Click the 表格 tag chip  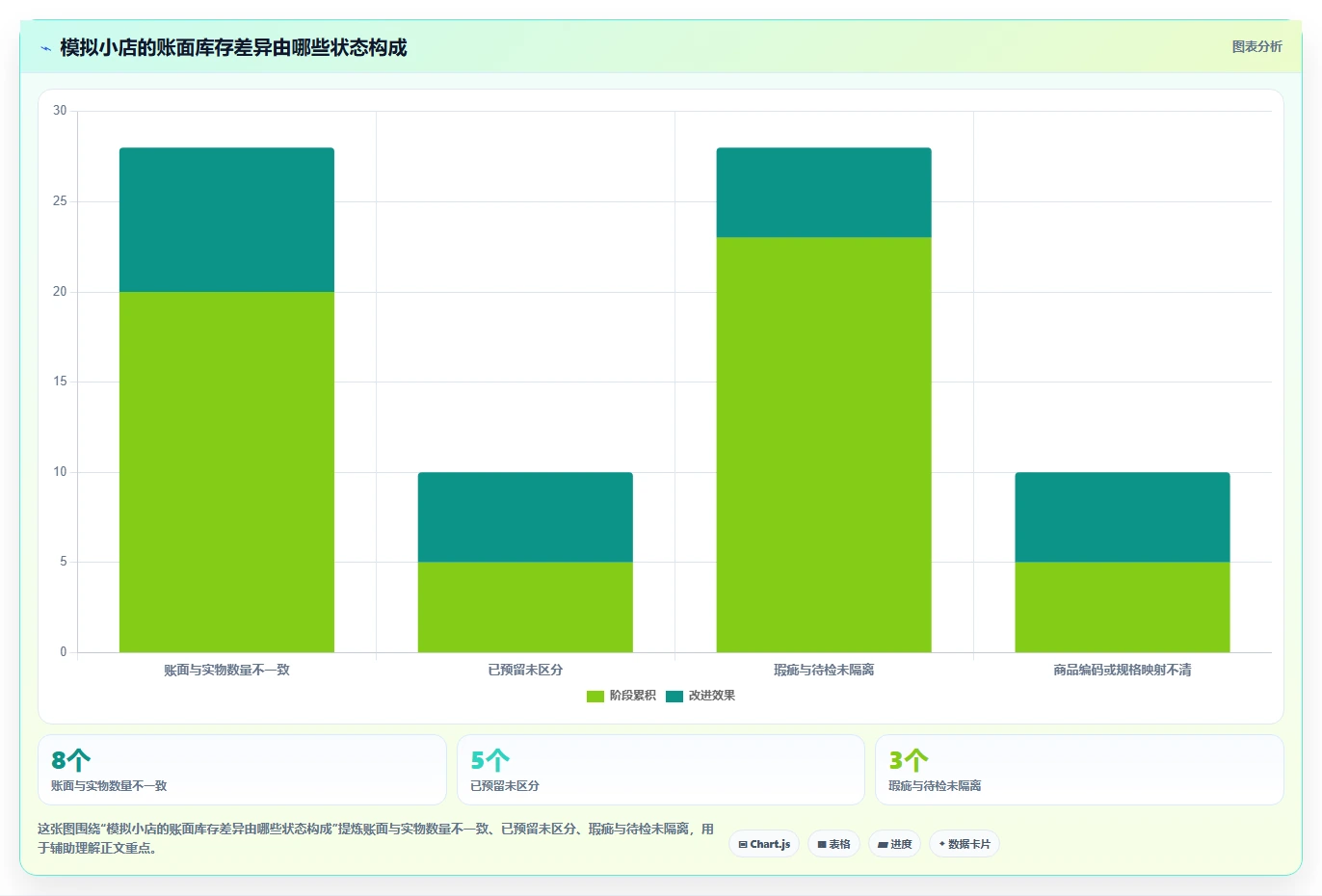coord(833,844)
